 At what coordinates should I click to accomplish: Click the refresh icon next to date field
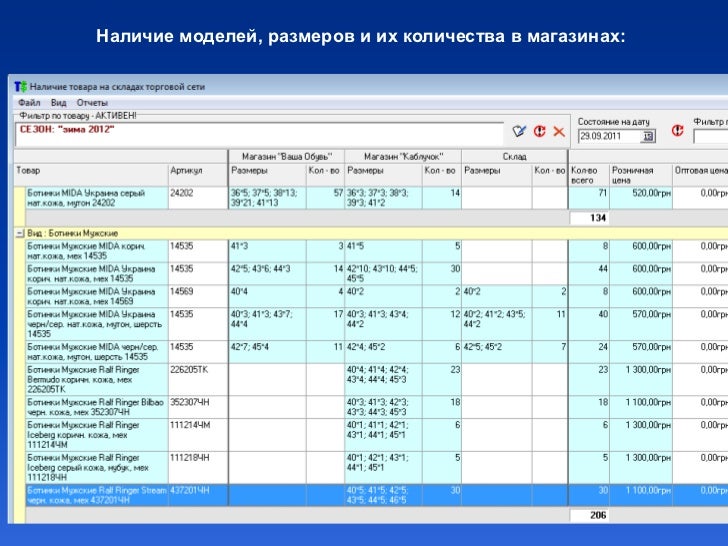(x=677, y=131)
